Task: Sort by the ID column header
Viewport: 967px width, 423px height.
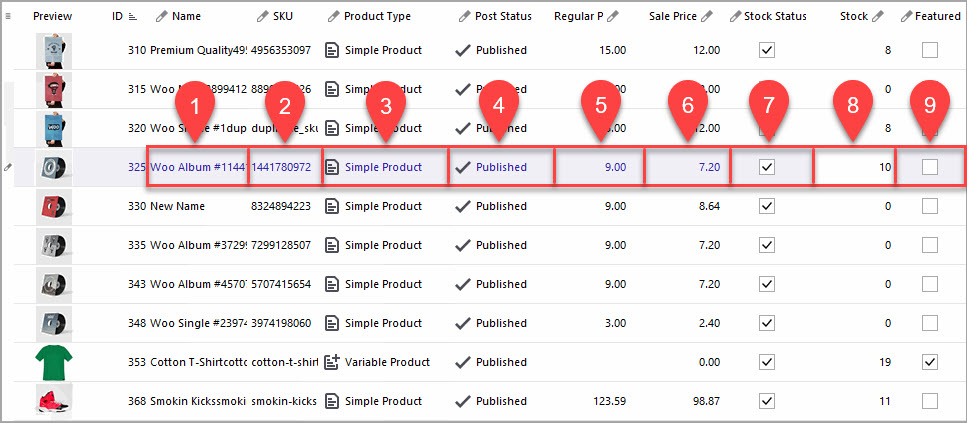Action: point(118,16)
